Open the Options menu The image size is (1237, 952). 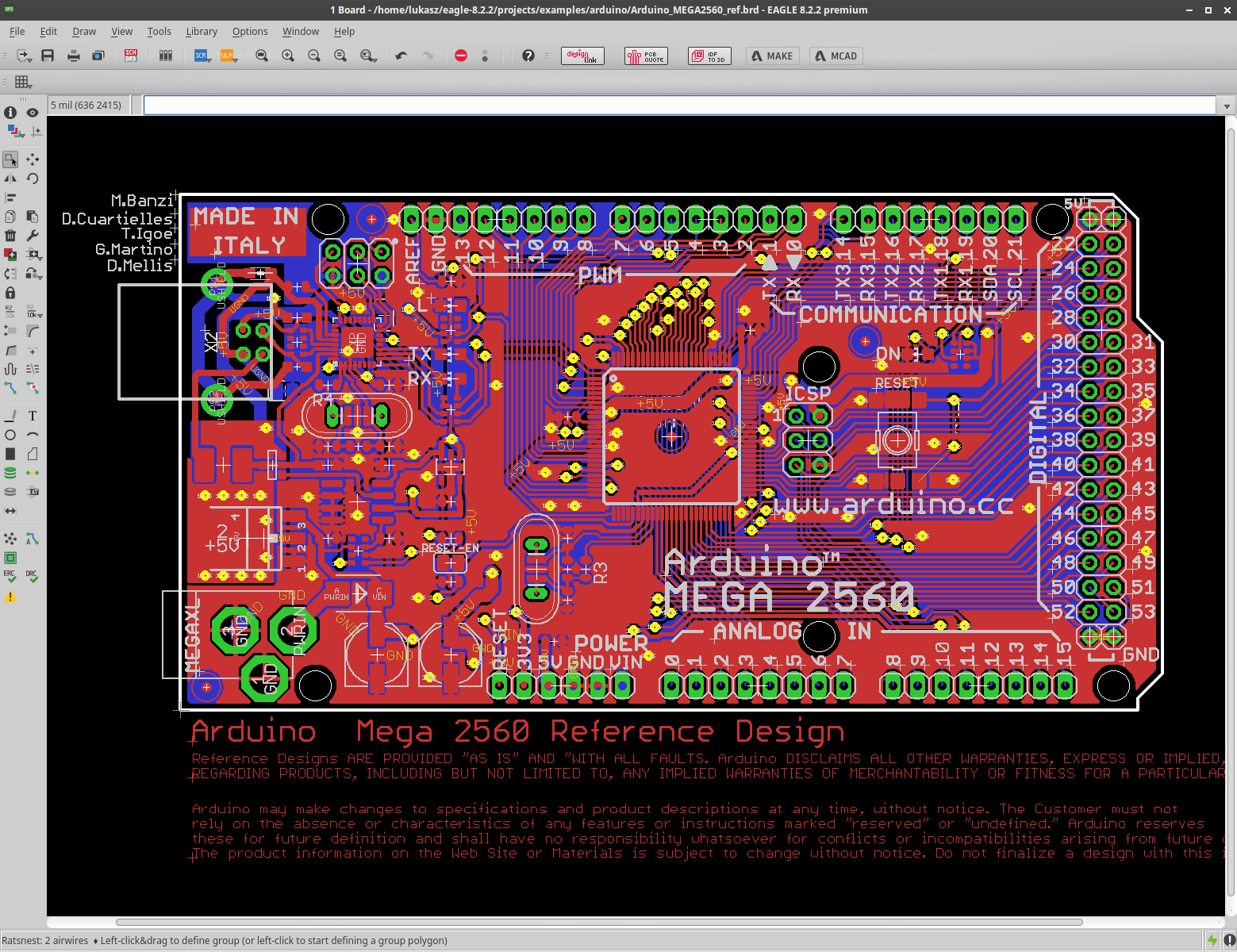pos(250,32)
